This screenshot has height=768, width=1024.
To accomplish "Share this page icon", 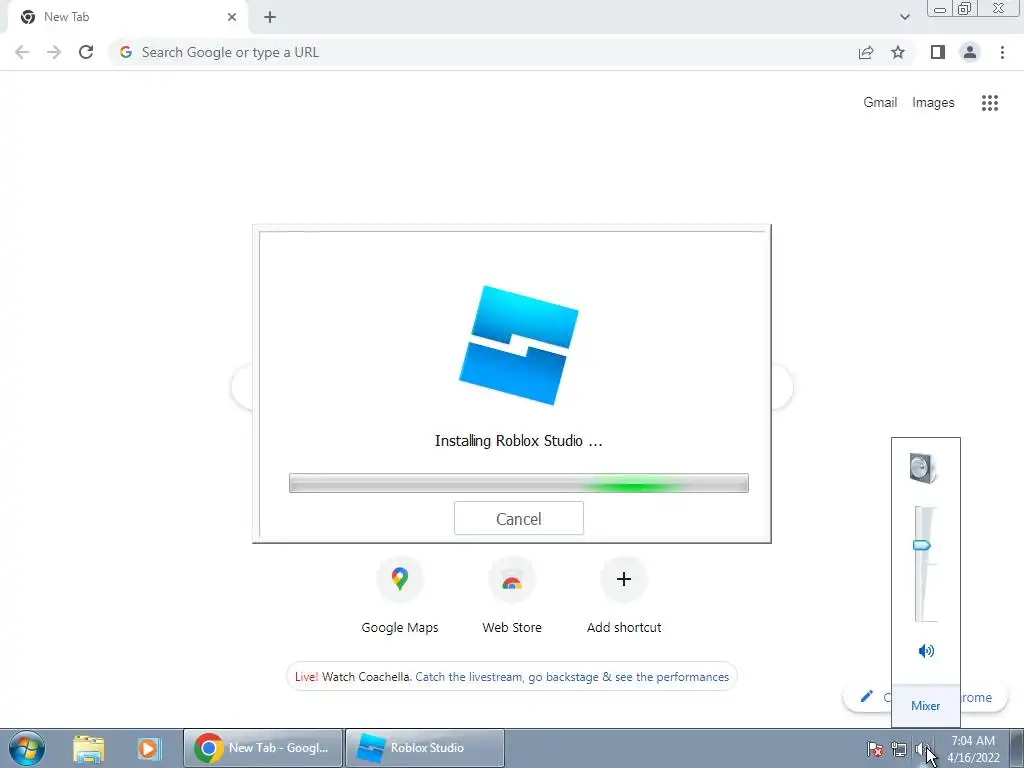I will tap(866, 52).
